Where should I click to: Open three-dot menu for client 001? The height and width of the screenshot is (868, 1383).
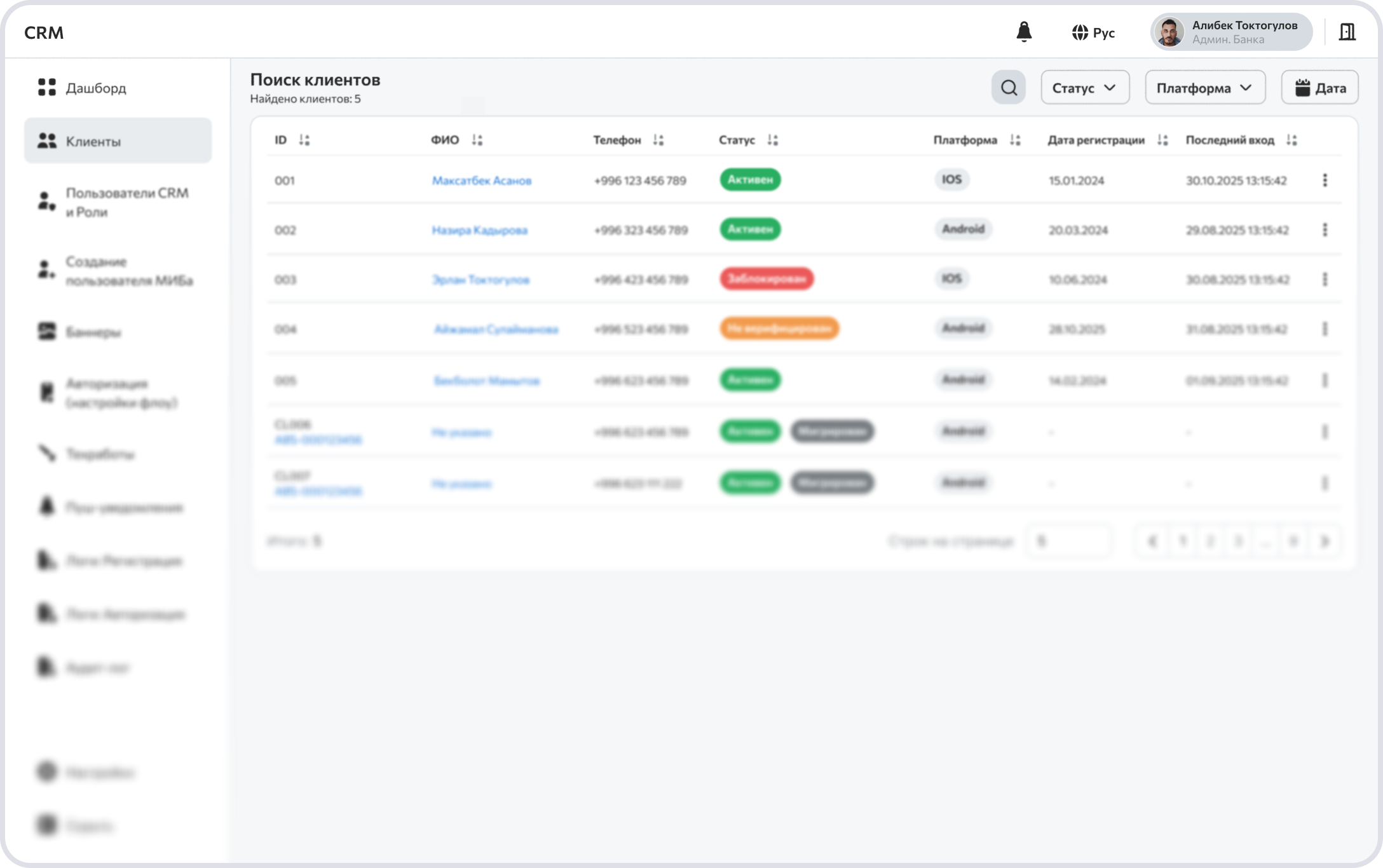[1325, 180]
